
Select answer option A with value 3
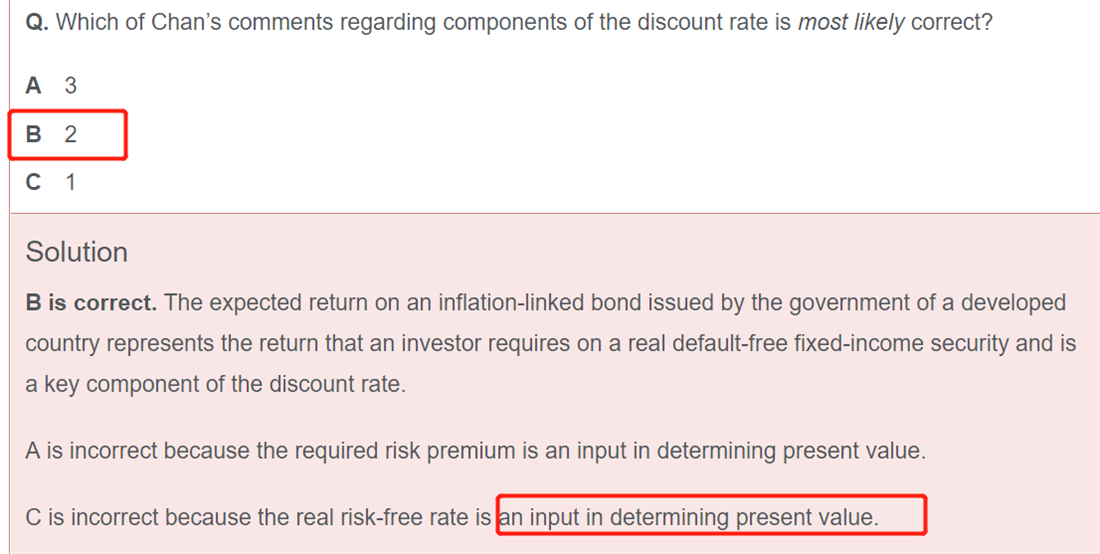click(x=51, y=86)
